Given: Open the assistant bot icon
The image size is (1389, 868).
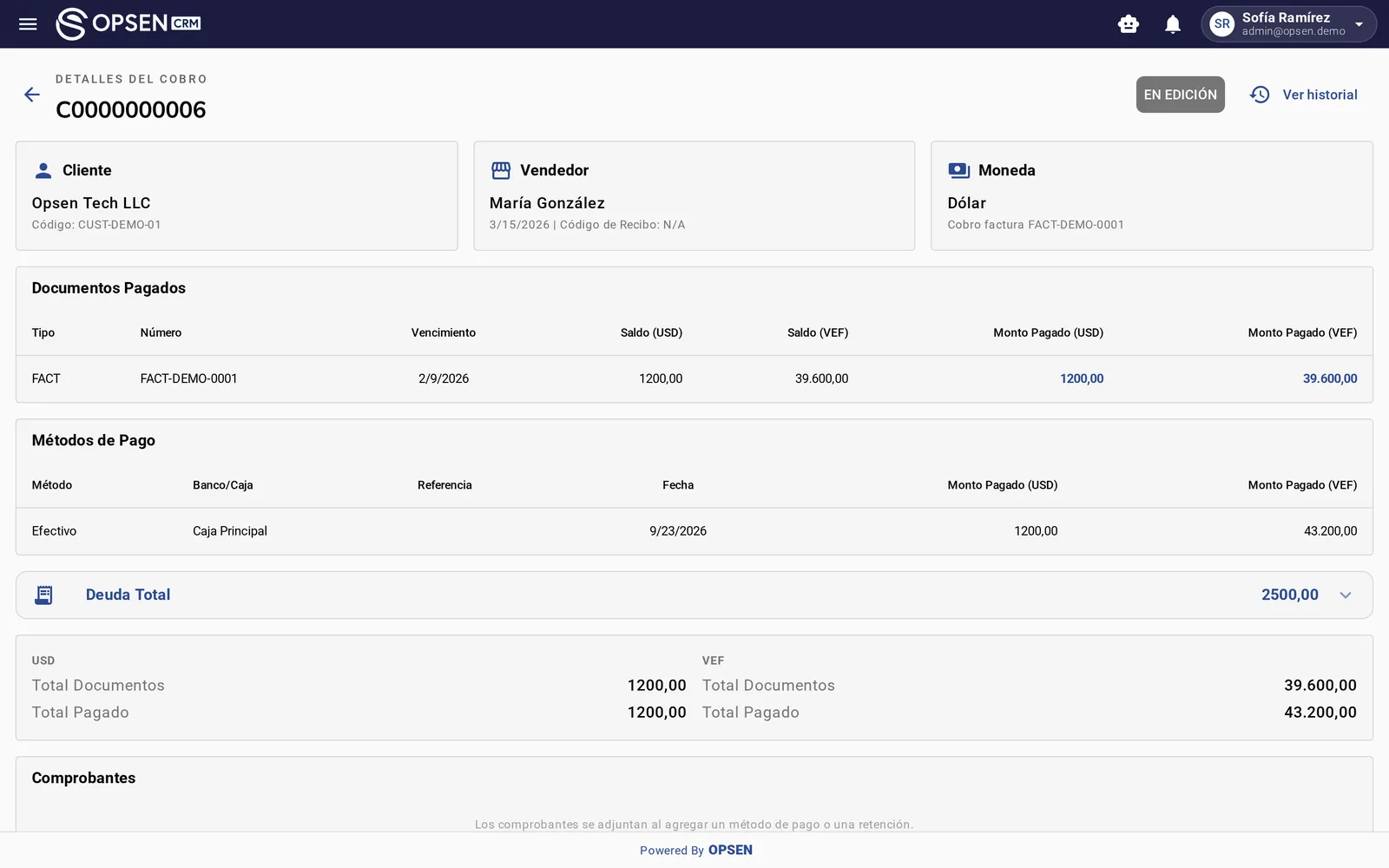Looking at the screenshot, I should pyautogui.click(x=1129, y=24).
